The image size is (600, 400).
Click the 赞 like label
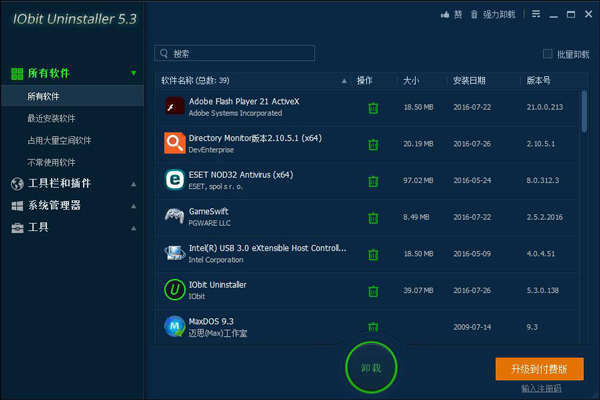click(x=458, y=15)
